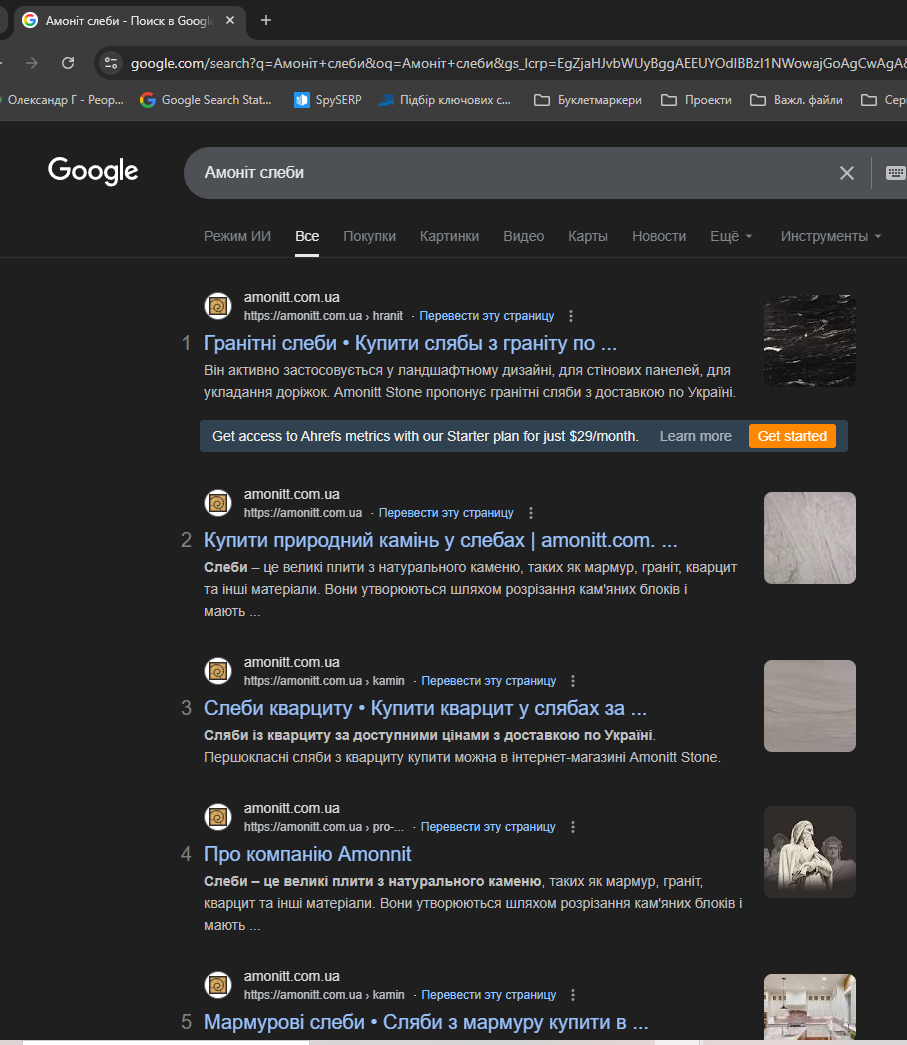
Task: Open Мармурові слеби result title
Action: pyautogui.click(x=426, y=1022)
